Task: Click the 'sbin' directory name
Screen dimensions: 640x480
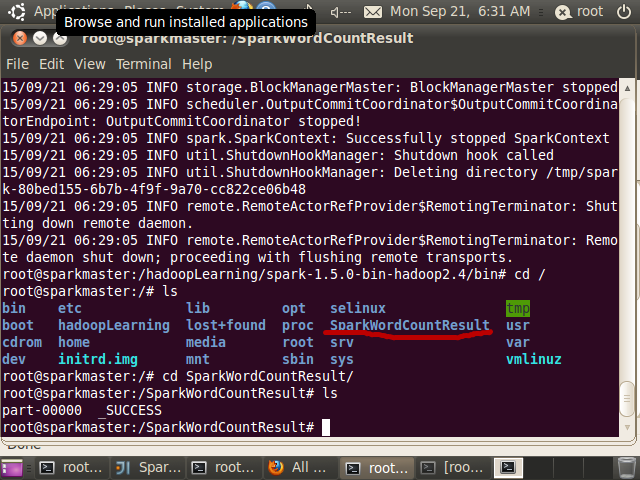Action: (298, 360)
